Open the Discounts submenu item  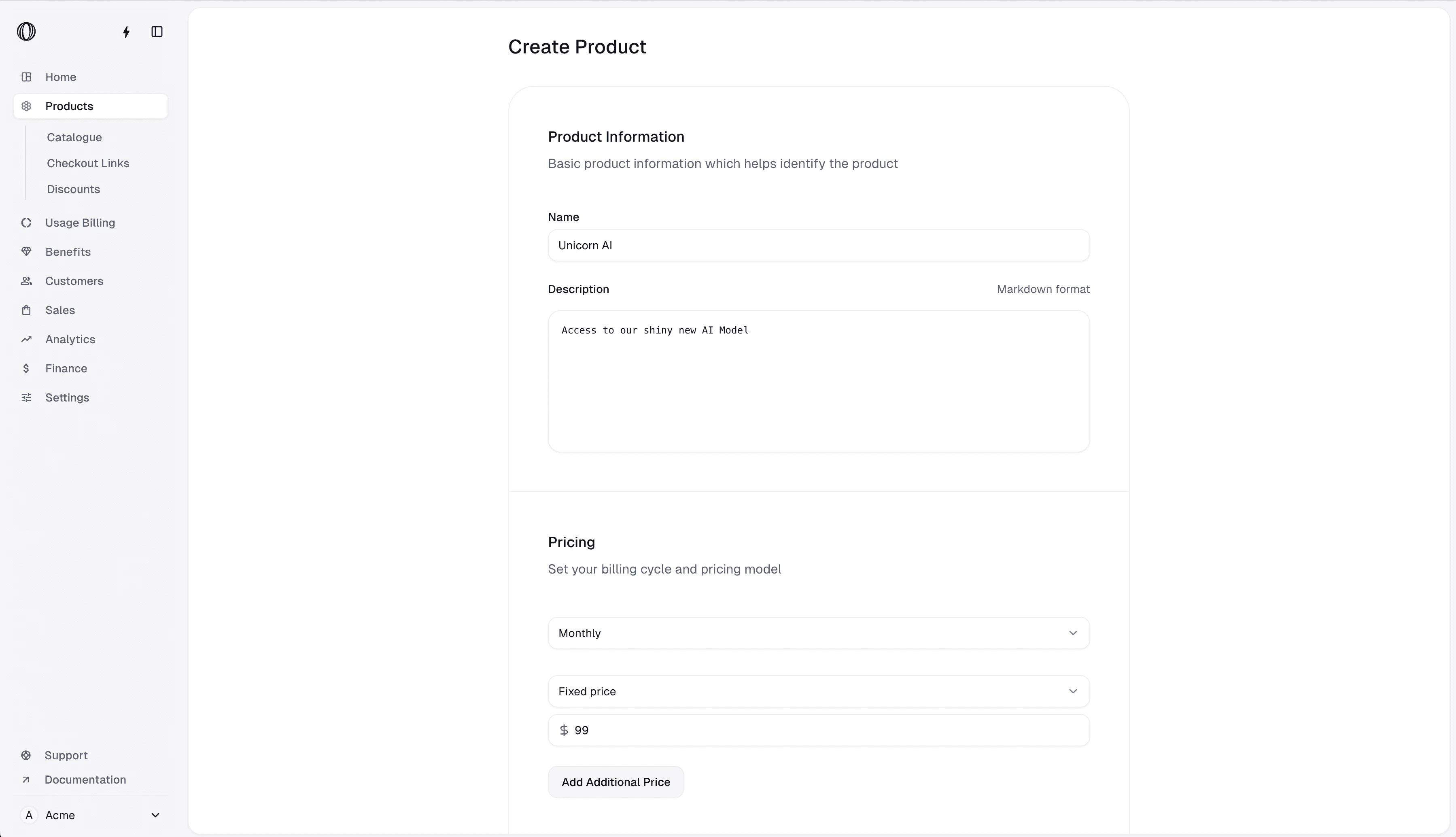coord(74,189)
